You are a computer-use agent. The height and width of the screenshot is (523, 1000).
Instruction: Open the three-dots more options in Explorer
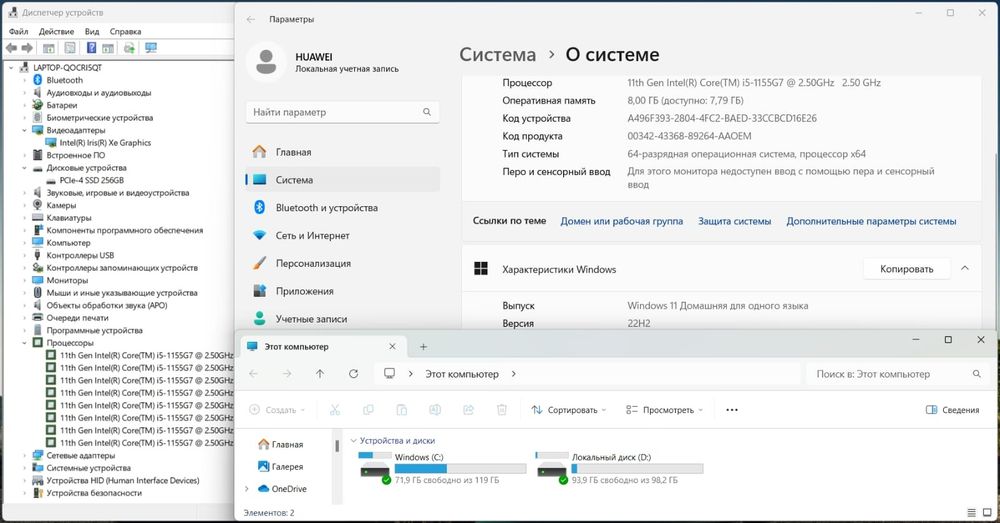pyautogui.click(x=732, y=410)
